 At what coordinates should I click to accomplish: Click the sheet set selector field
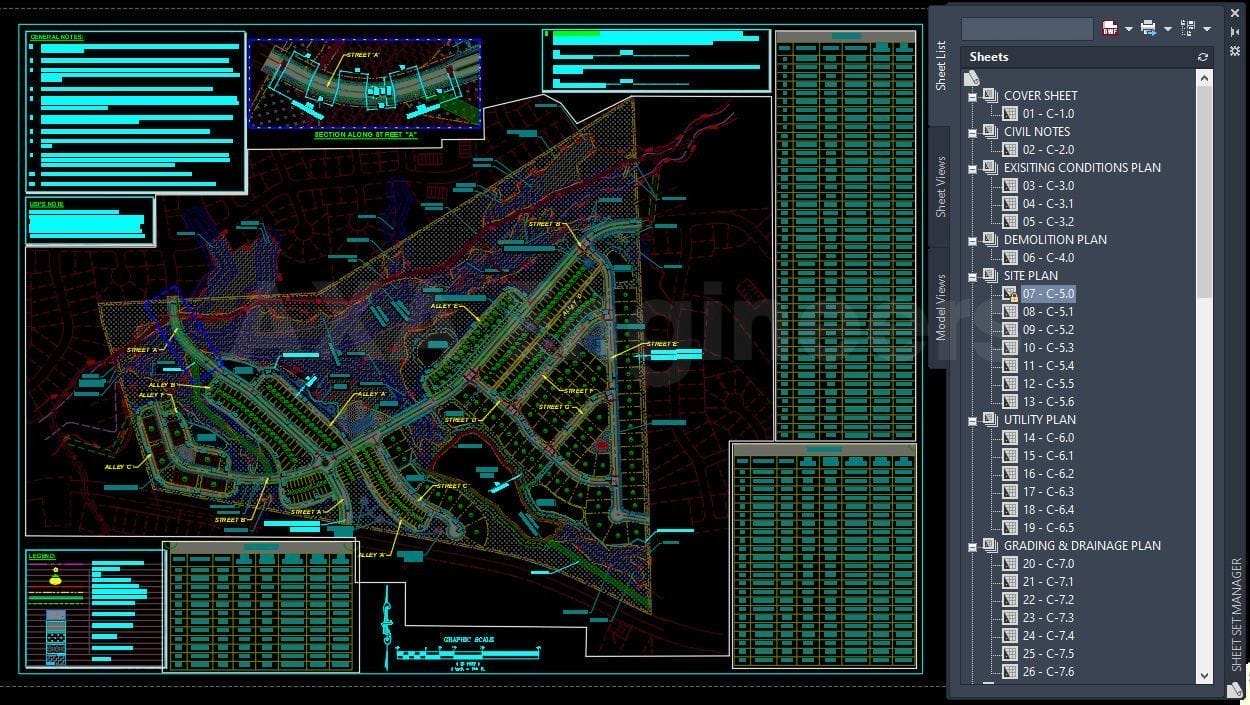(x=1026, y=29)
